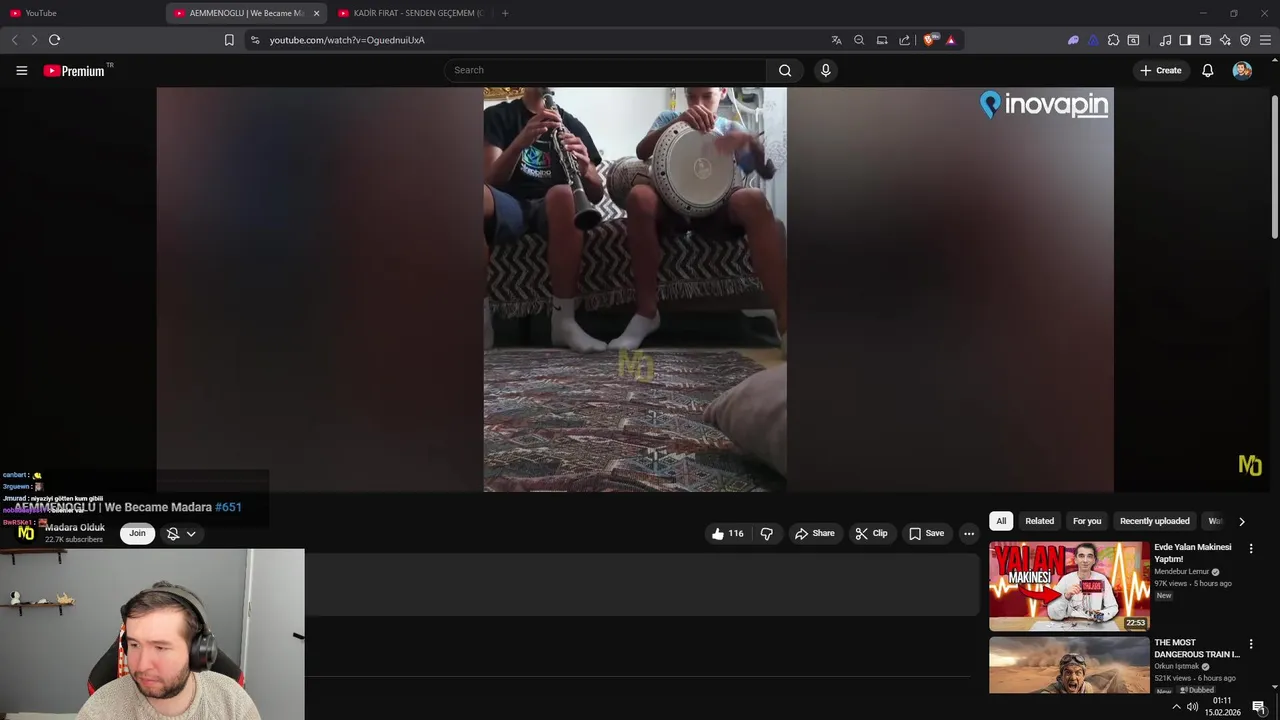1280x720 pixels.
Task: Open the Yalan Makinesi video thumbnail
Action: point(1069,586)
